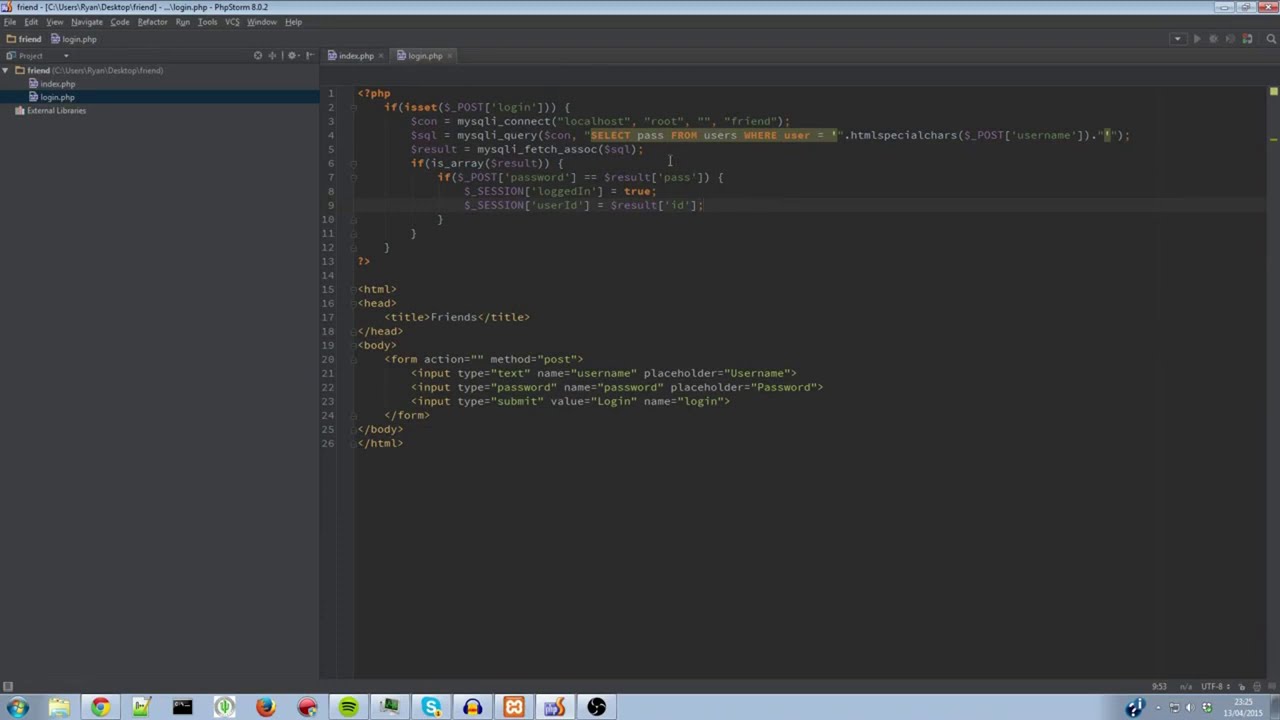Image resolution: width=1280 pixels, height=720 pixels.
Task: Click the Search Everywhere magnifier icon
Action: (x=1271, y=39)
